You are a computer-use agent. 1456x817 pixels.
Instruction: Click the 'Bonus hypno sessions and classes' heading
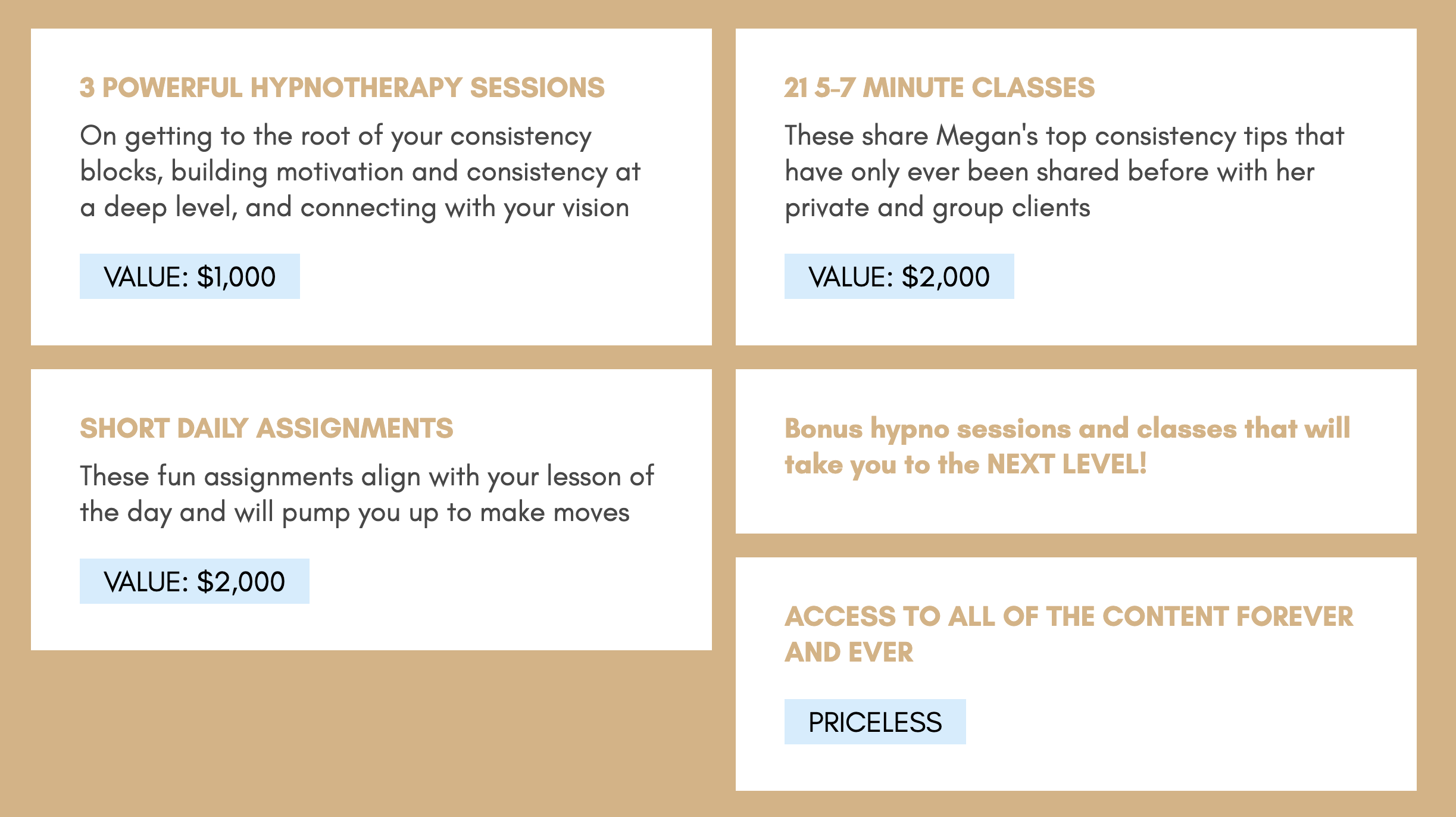pos(1067,446)
